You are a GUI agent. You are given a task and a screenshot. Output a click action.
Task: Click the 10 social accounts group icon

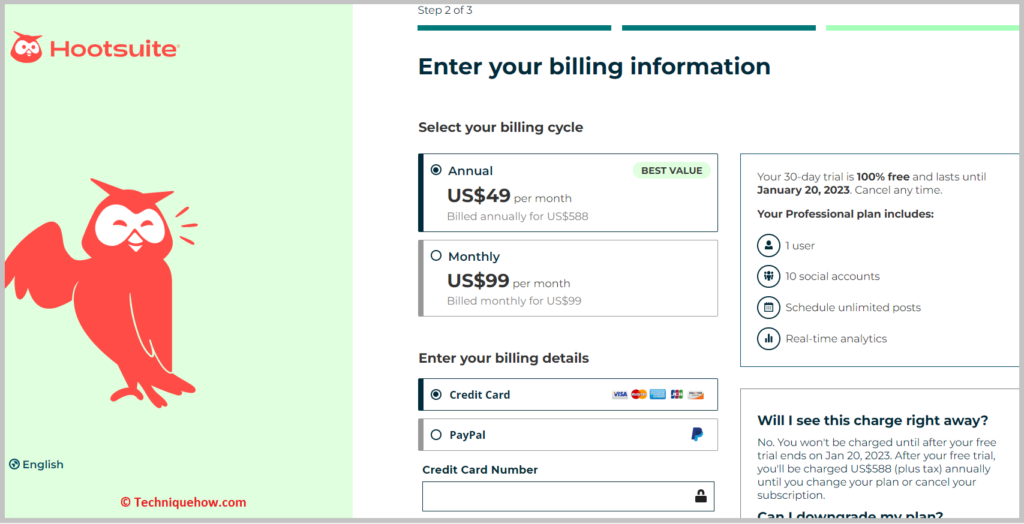point(769,276)
